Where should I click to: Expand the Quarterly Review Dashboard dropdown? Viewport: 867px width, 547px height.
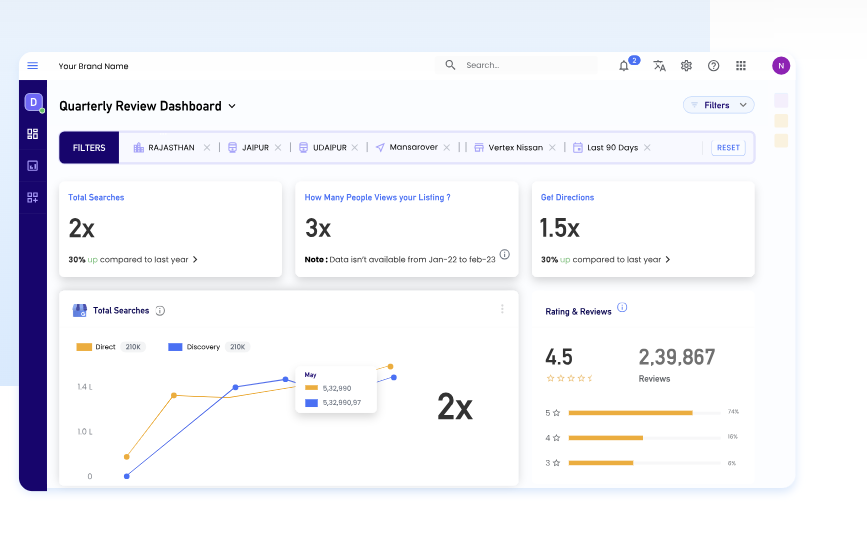click(232, 106)
